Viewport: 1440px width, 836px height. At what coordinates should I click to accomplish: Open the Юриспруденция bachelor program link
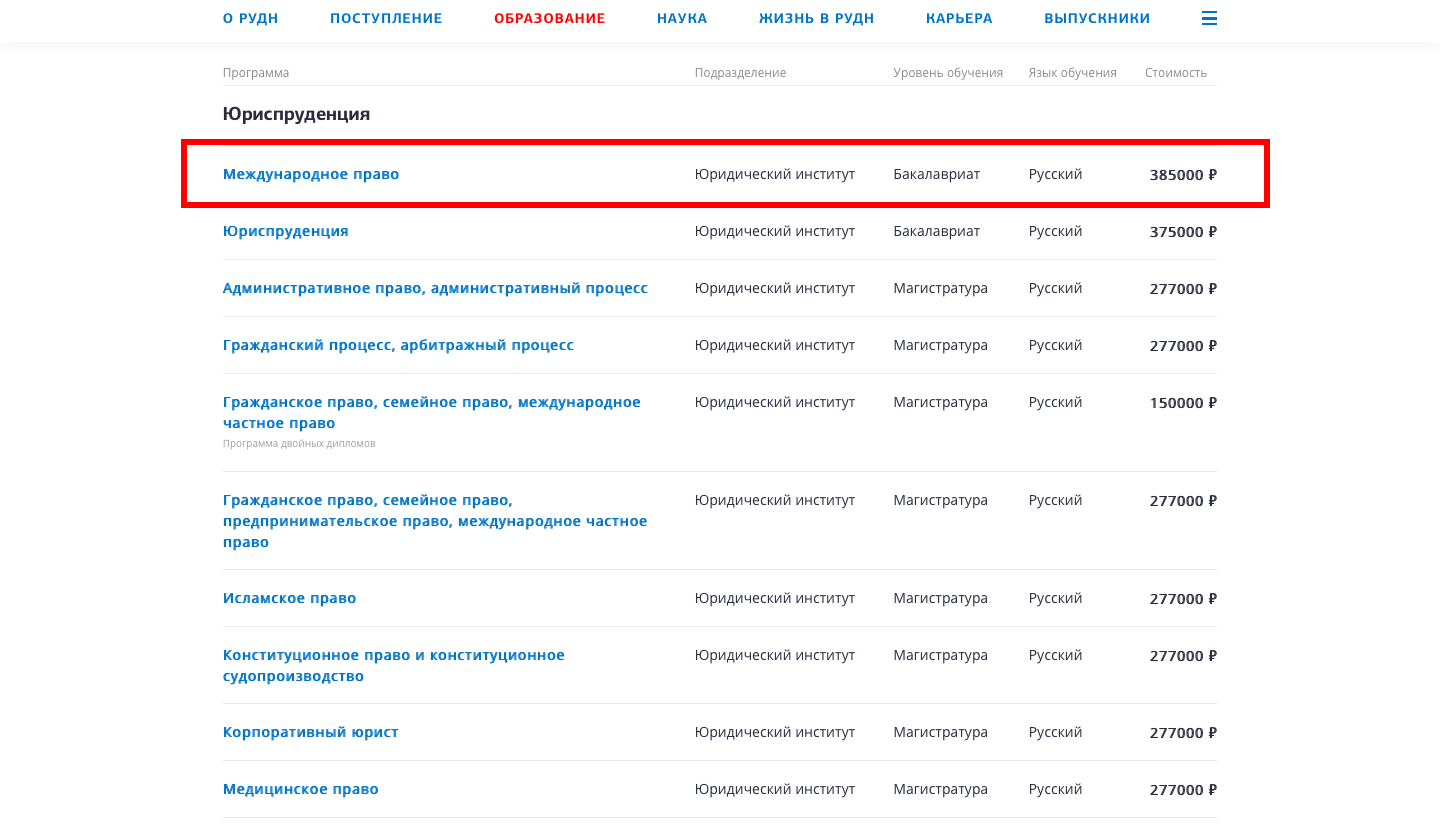[285, 231]
